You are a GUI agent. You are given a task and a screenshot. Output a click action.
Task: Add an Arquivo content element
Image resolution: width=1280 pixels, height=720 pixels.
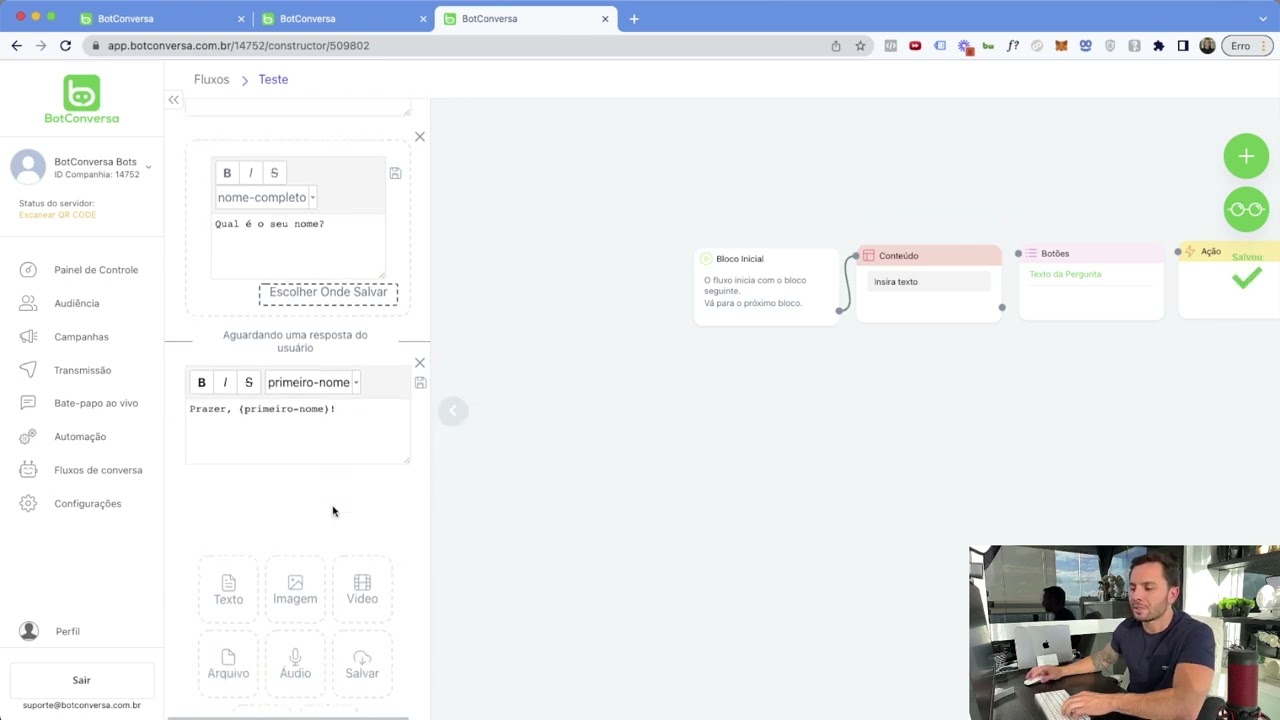[228, 664]
